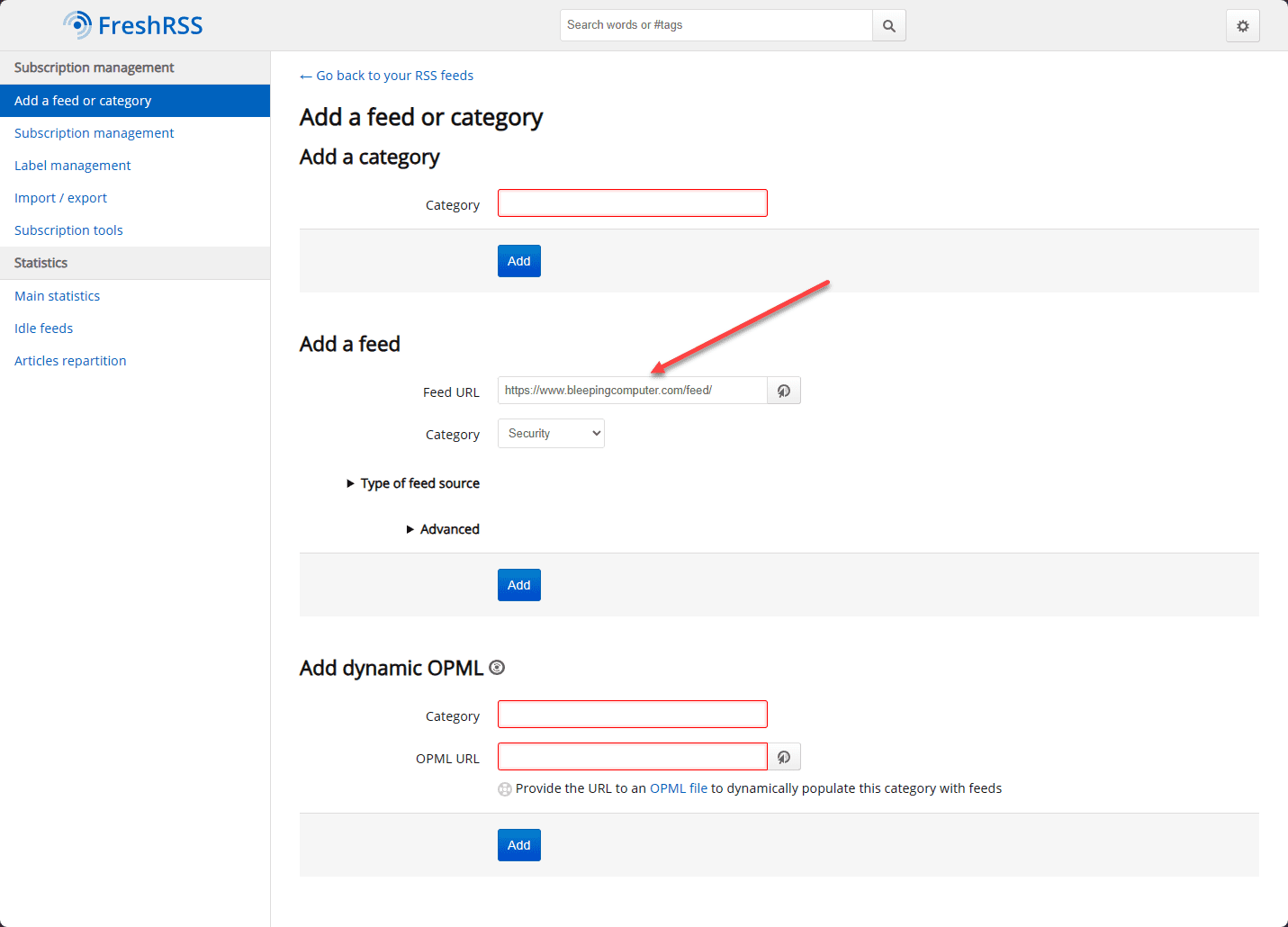The image size is (1288, 927).
Task: Open Idle feeds statistics page
Action: [43, 328]
